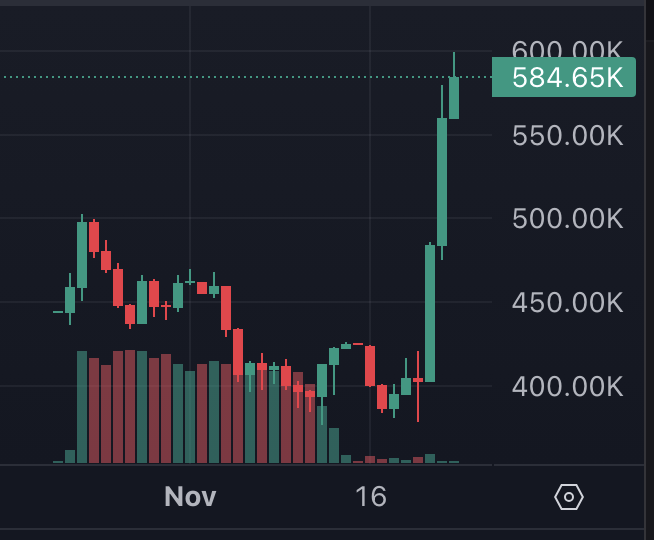The image size is (654, 540).
Task: Click the leftmost tall green volume bar
Action: (x=82, y=407)
